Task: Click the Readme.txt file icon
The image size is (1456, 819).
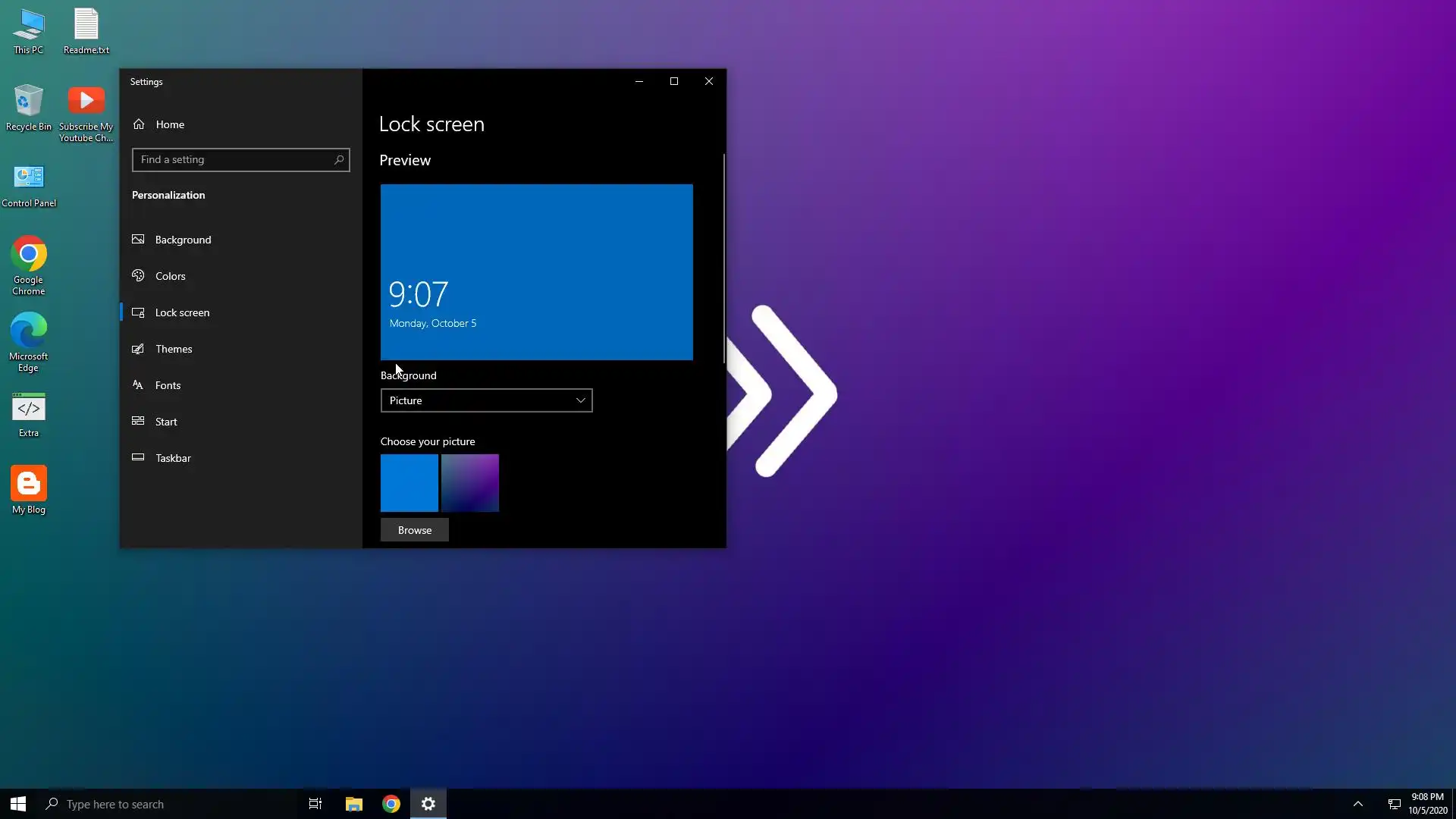Action: [86, 25]
